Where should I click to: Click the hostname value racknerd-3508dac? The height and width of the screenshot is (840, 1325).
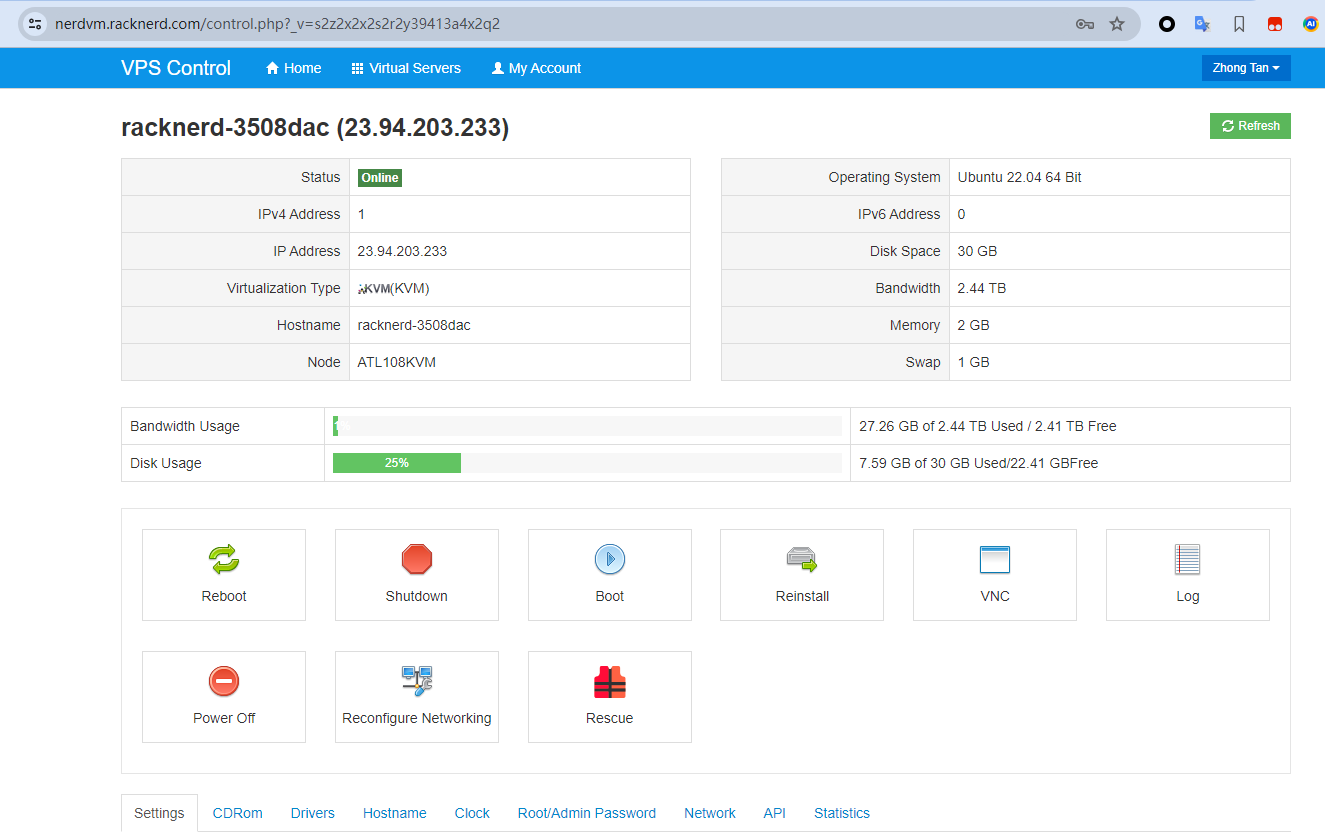pyautogui.click(x=414, y=325)
